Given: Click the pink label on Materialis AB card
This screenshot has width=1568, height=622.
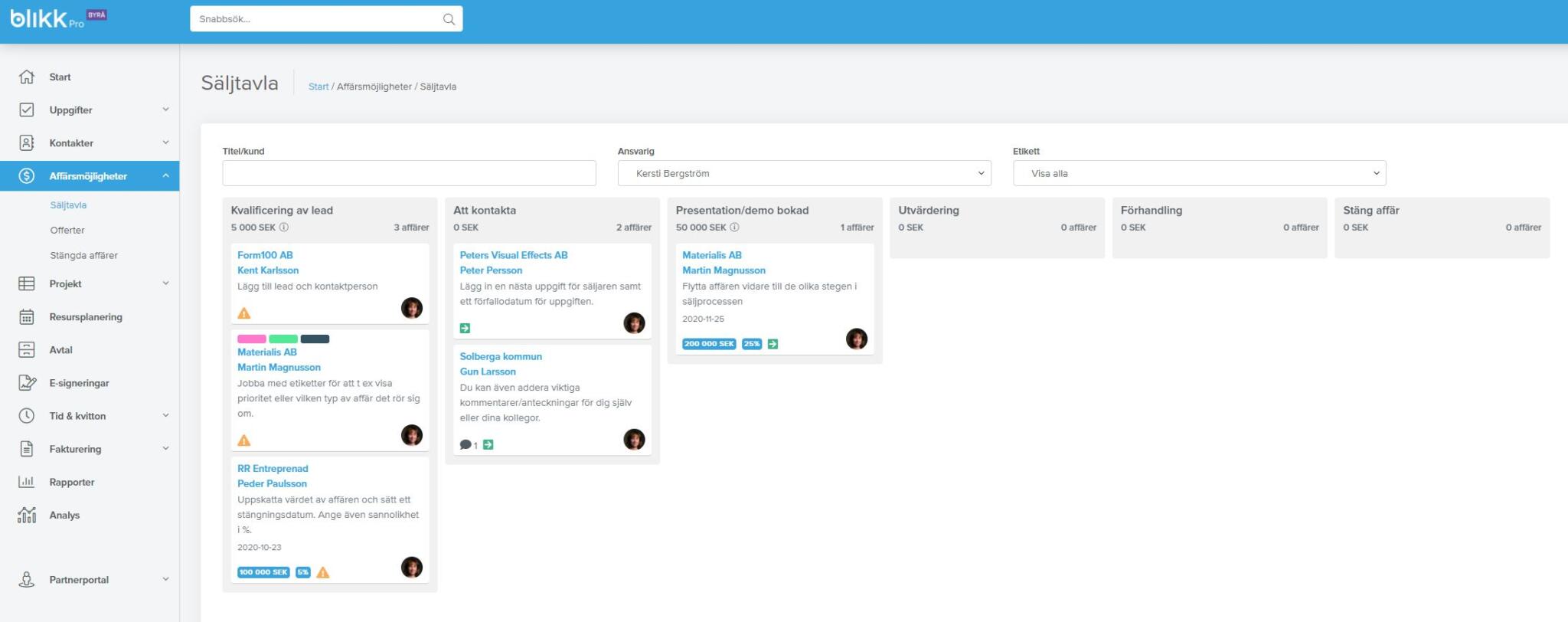Looking at the screenshot, I should [252, 339].
